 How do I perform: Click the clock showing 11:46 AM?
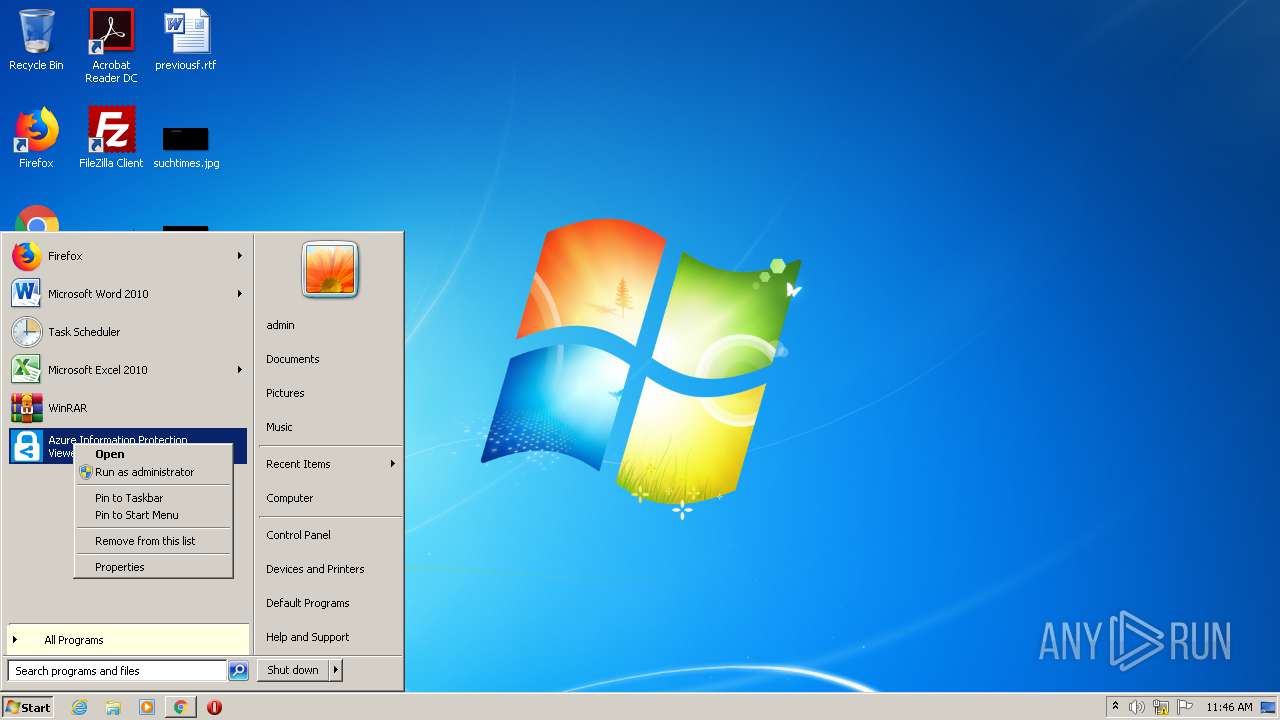[1229, 707]
